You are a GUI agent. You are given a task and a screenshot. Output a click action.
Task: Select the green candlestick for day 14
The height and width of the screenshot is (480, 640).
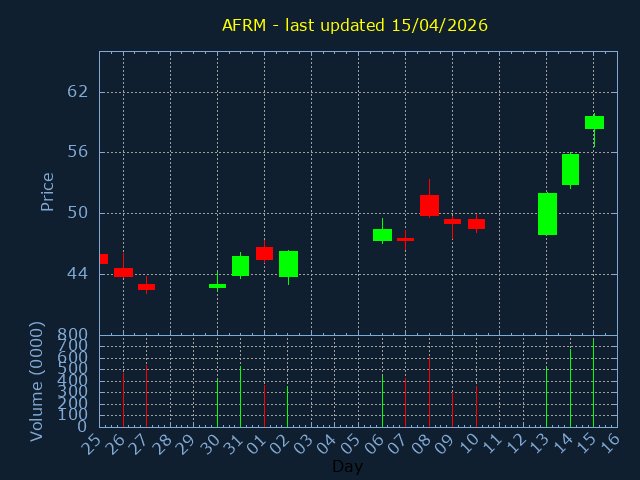tap(570, 169)
